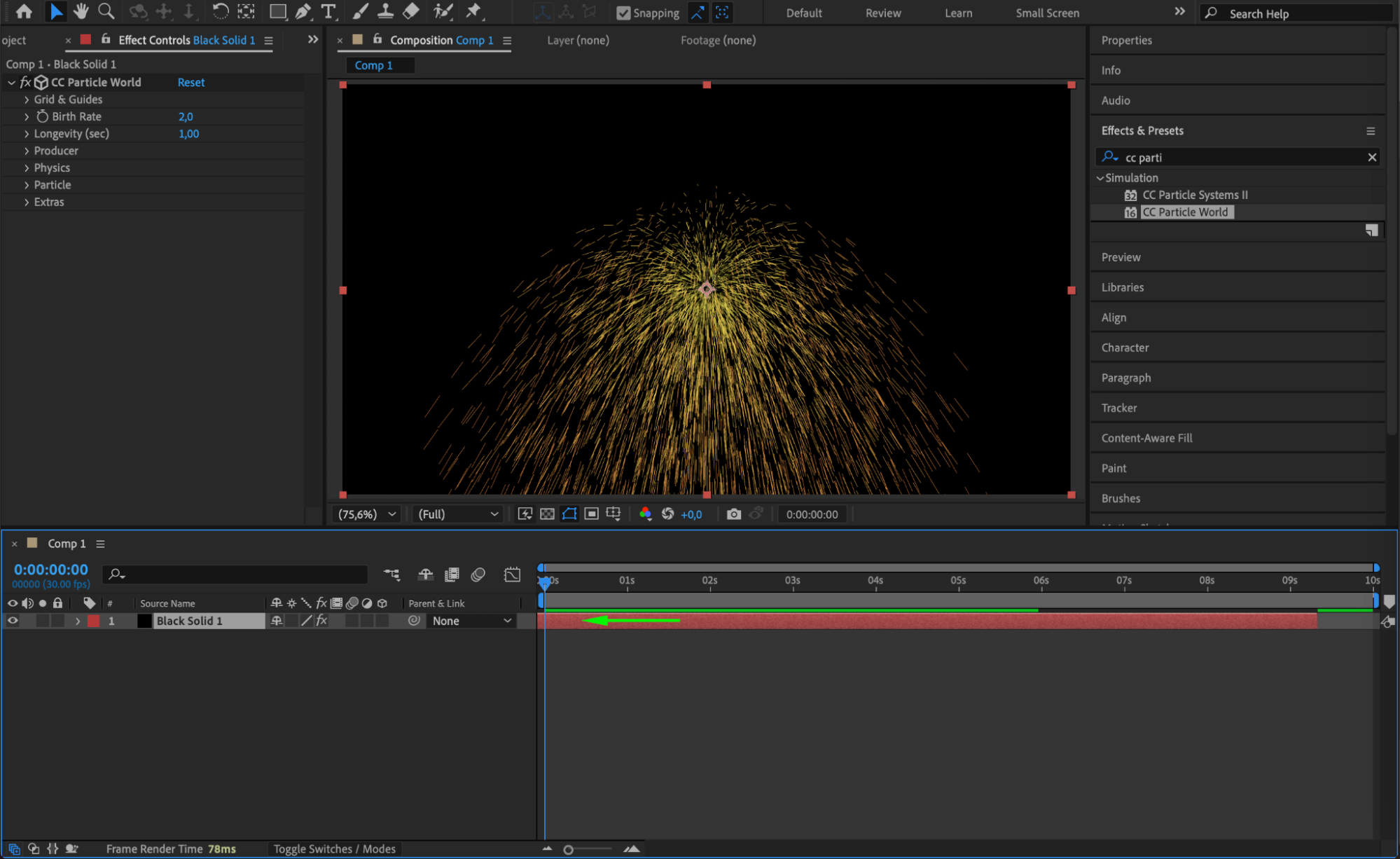The height and width of the screenshot is (859, 1400).
Task: Click the Home icon
Action: point(24,12)
